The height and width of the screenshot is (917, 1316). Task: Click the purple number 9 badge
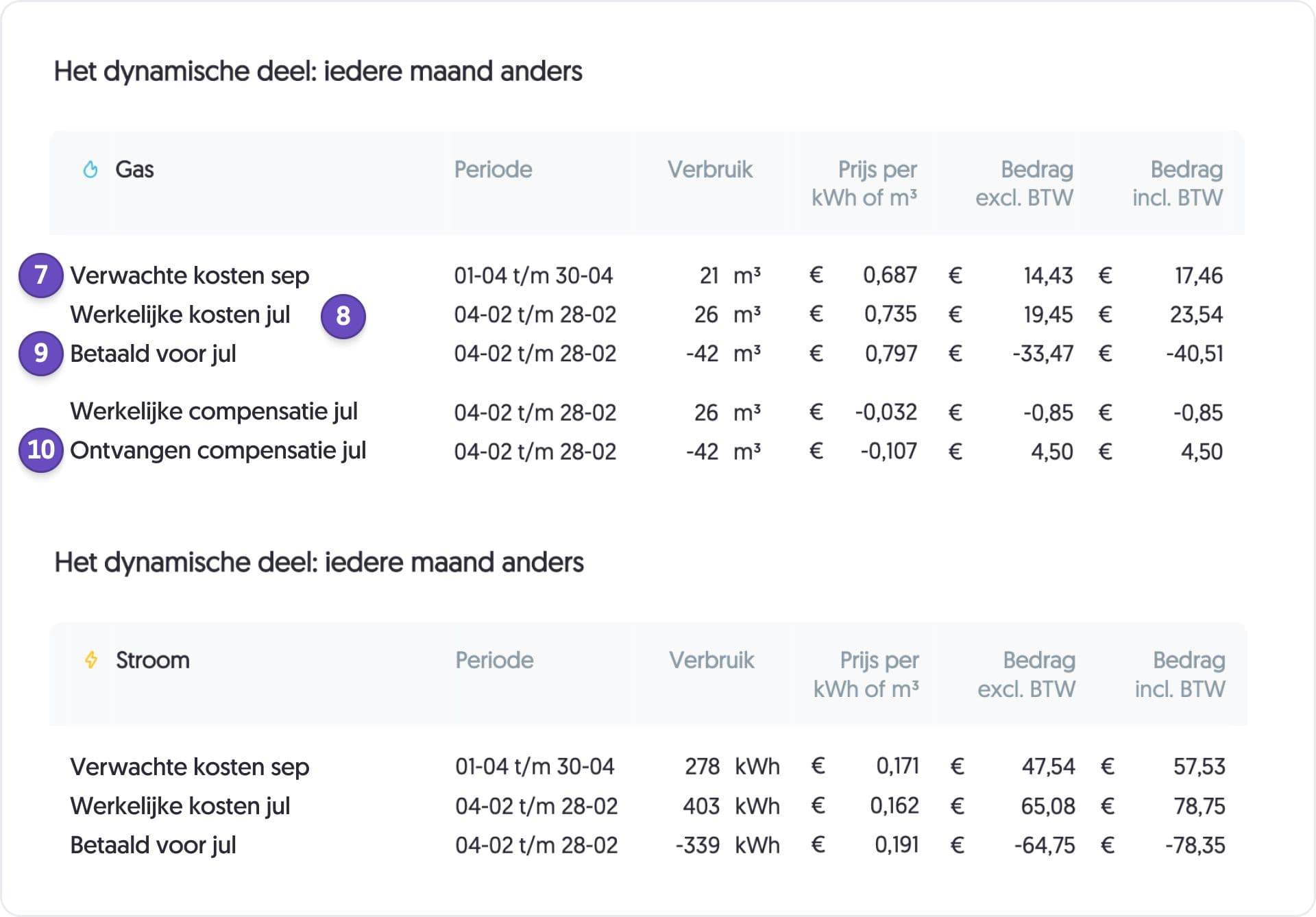tap(40, 353)
